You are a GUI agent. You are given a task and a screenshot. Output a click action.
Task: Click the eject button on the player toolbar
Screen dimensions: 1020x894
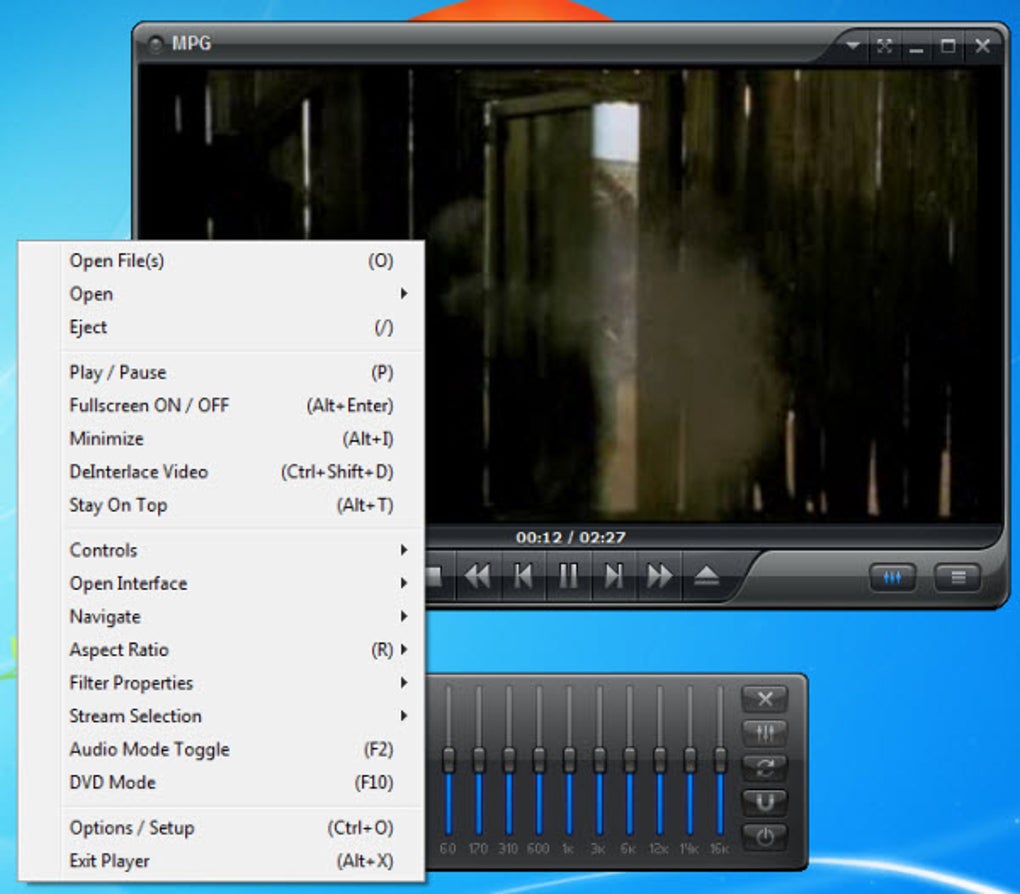pyautogui.click(x=707, y=576)
